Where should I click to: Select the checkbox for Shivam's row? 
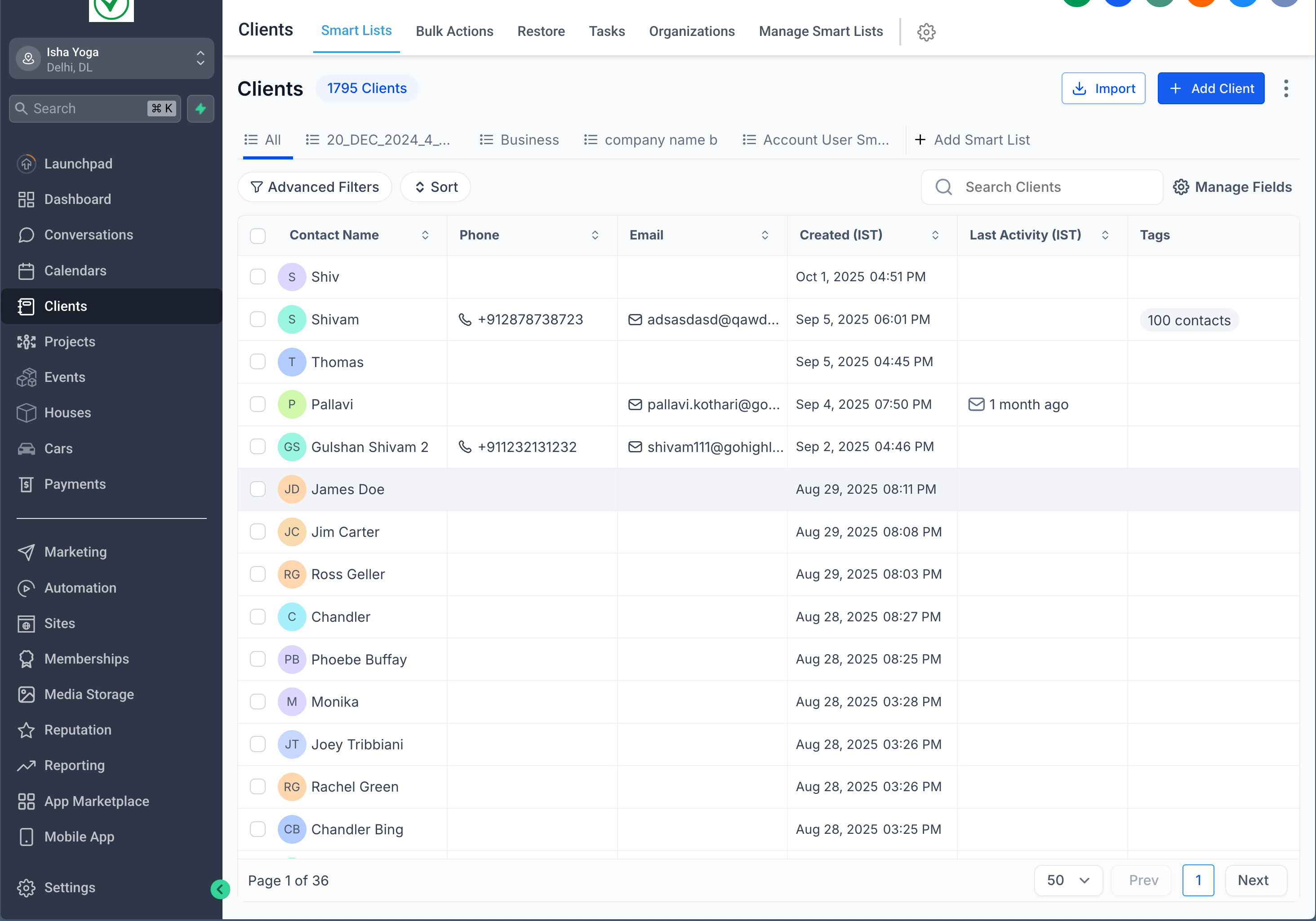[258, 319]
